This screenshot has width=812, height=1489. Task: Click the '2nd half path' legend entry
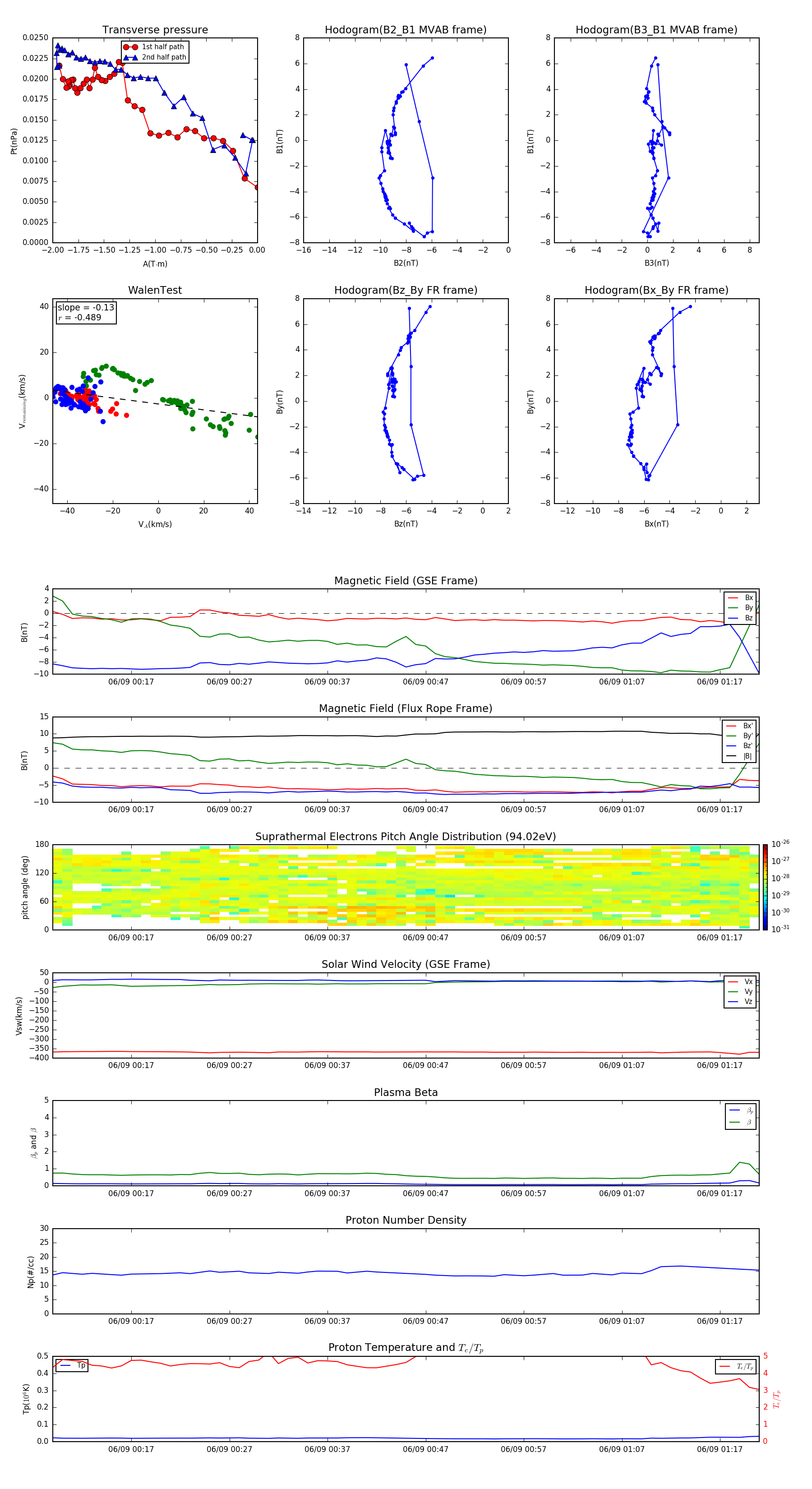click(156, 57)
